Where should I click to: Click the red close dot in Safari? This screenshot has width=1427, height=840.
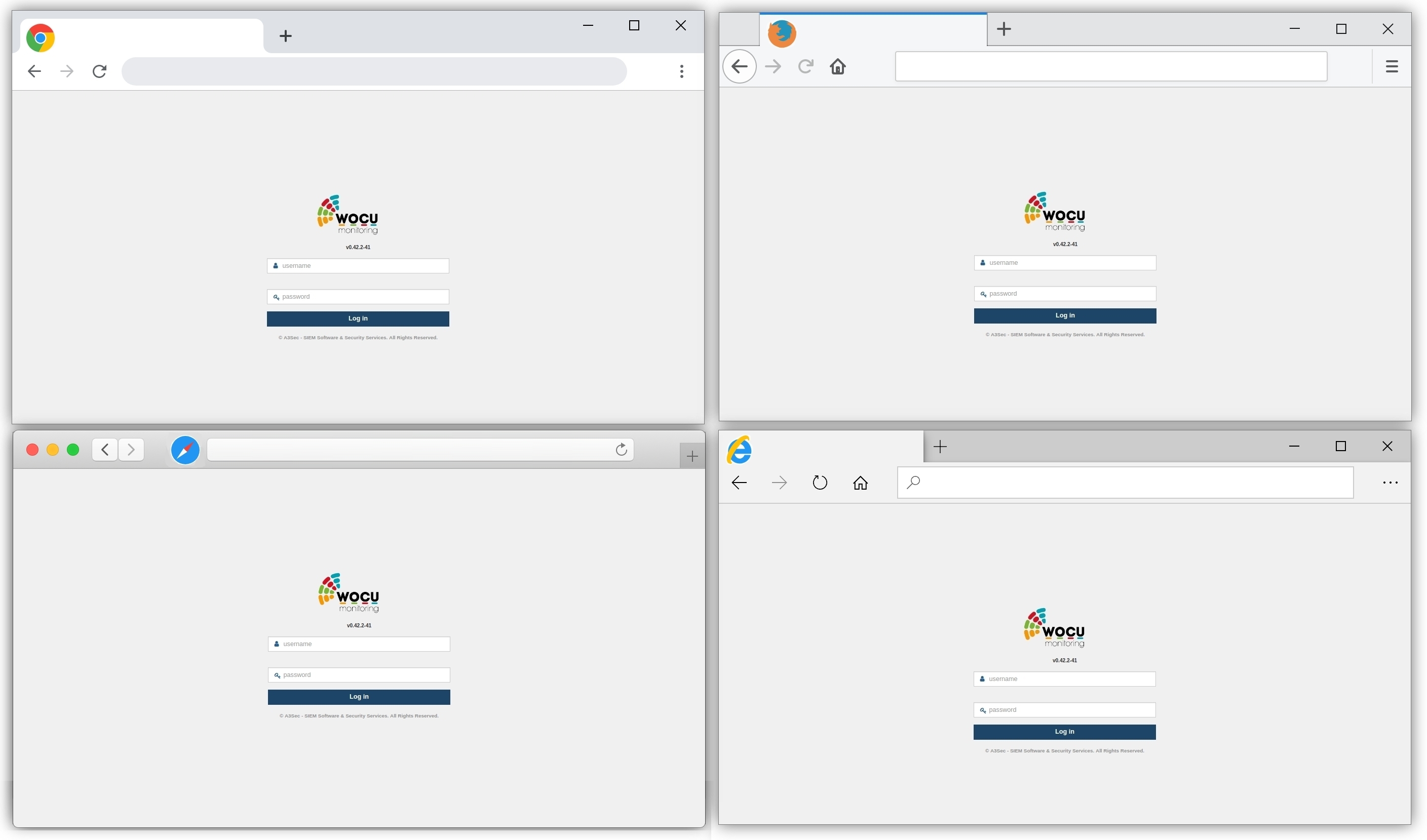click(32, 450)
